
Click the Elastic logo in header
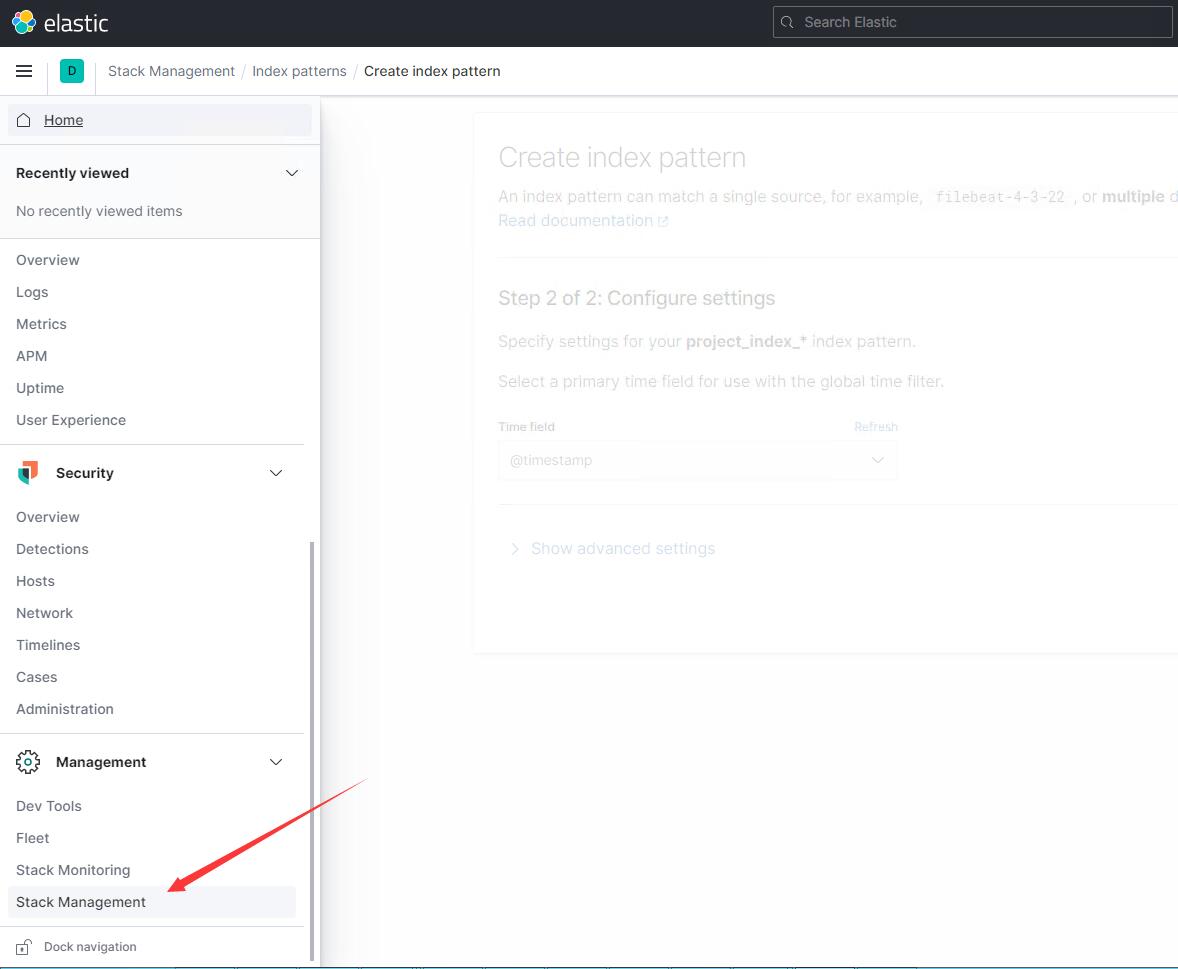[23, 22]
